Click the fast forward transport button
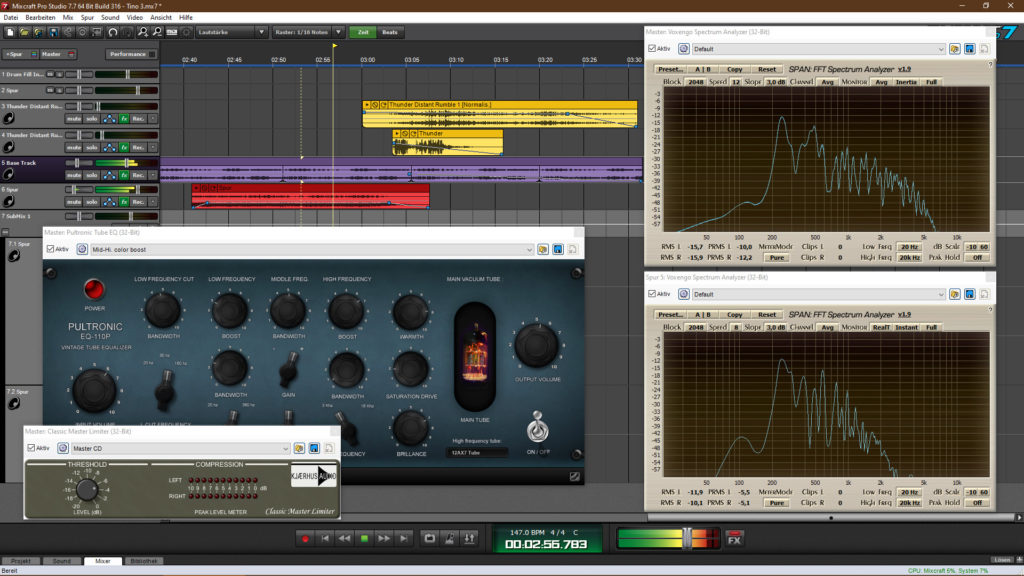The image size is (1024, 576). (x=384, y=539)
